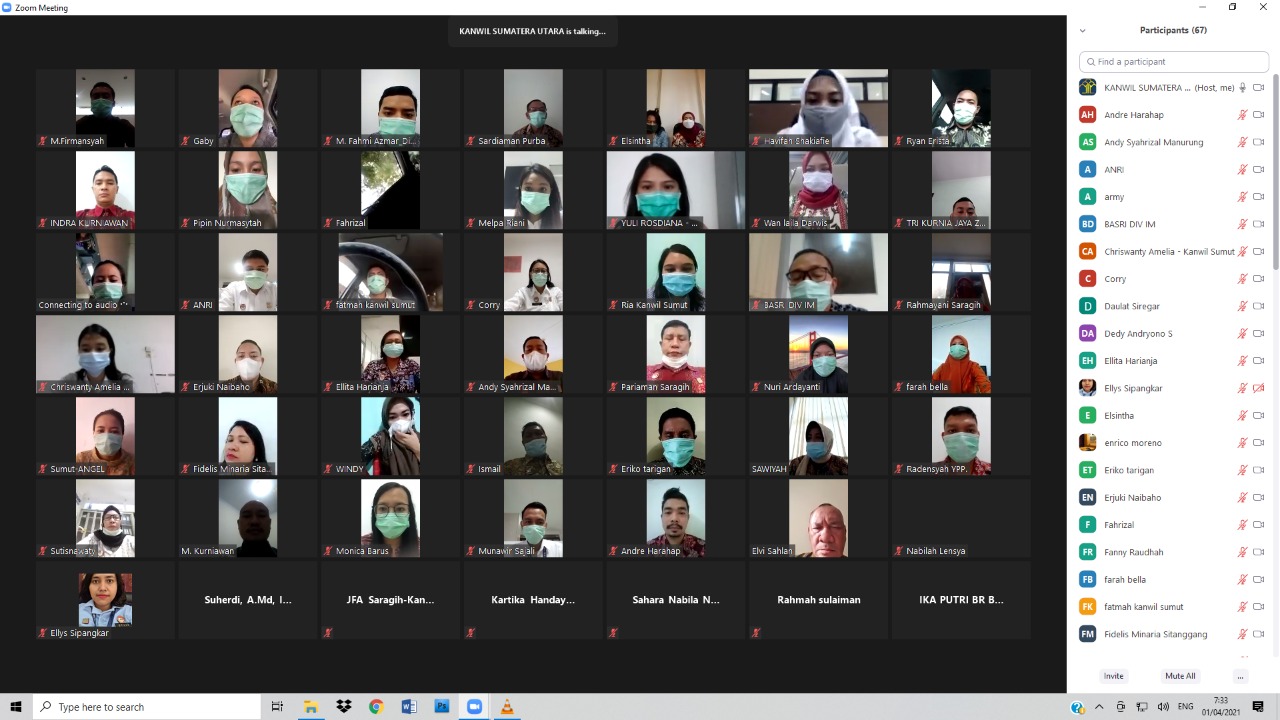This screenshot has height=720, width=1280.
Task: Toggle Eriko tarigan's muted microphone
Action: tap(1242, 470)
